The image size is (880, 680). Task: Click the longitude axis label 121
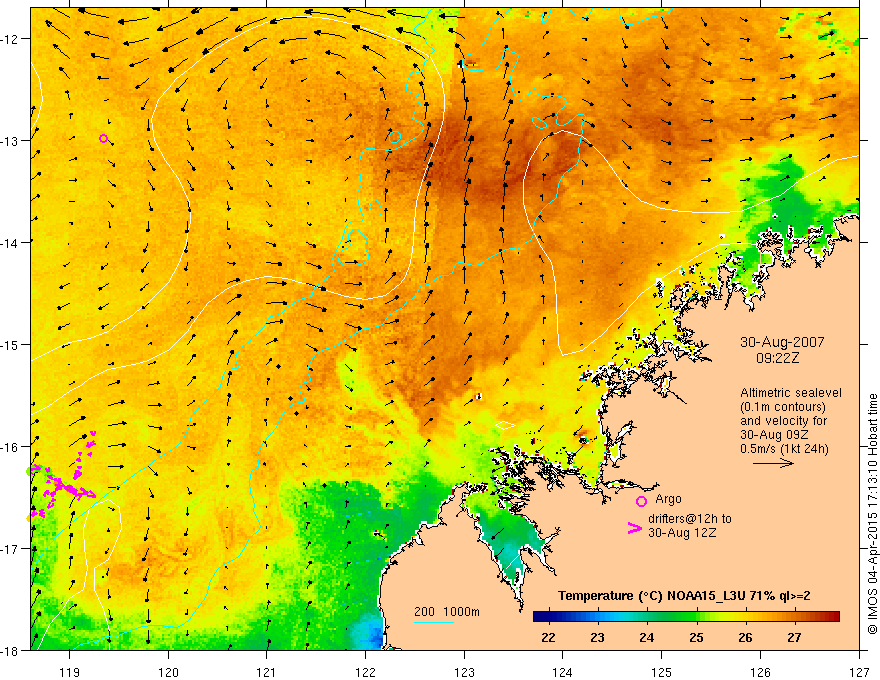(x=267, y=672)
